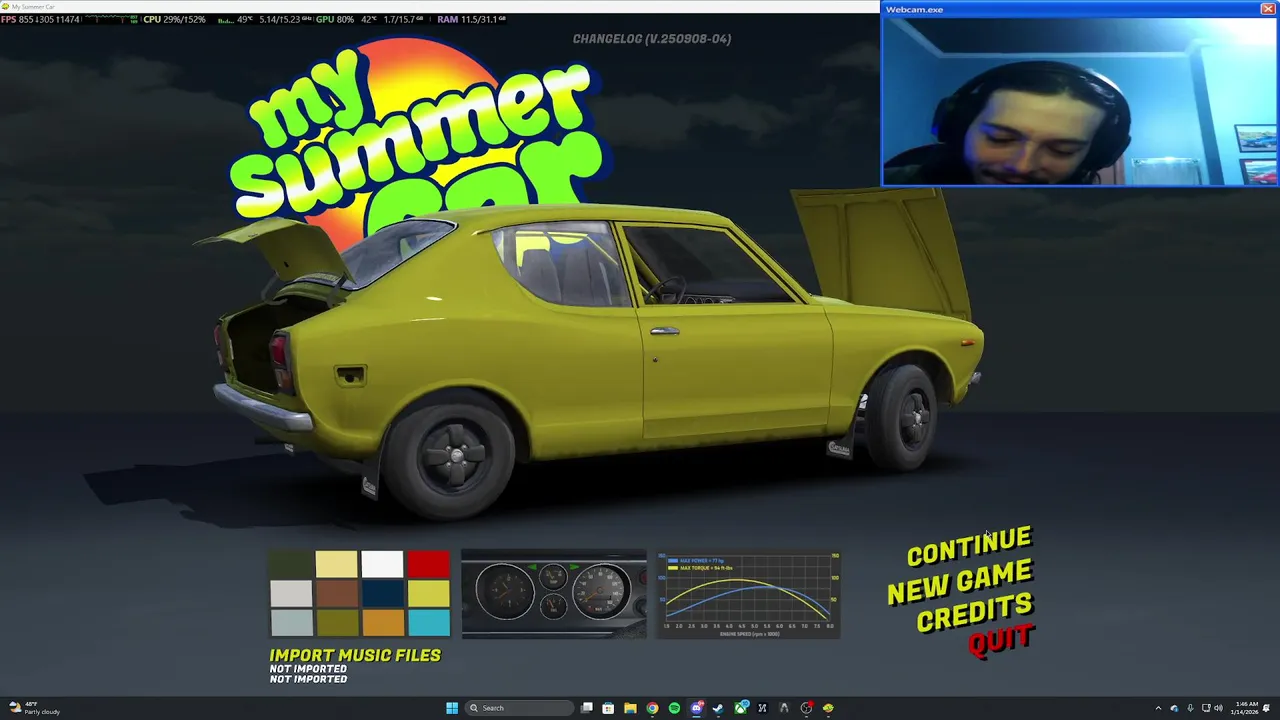Viewport: 1280px width, 720px height.
Task: Open the Changelog link
Action: pyautogui.click(x=652, y=39)
